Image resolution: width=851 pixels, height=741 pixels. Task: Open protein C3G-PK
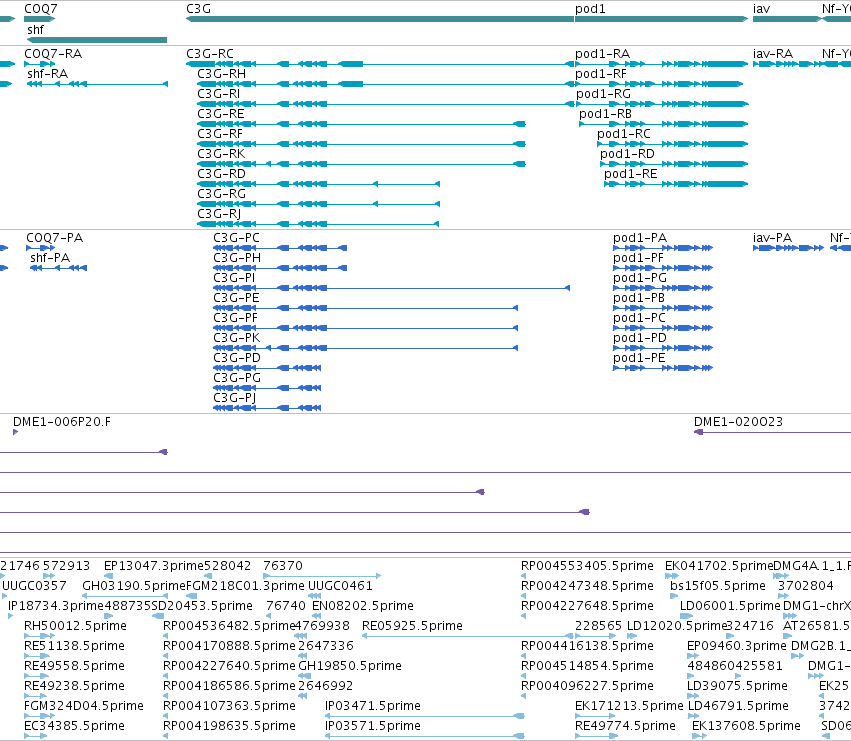pos(237,338)
